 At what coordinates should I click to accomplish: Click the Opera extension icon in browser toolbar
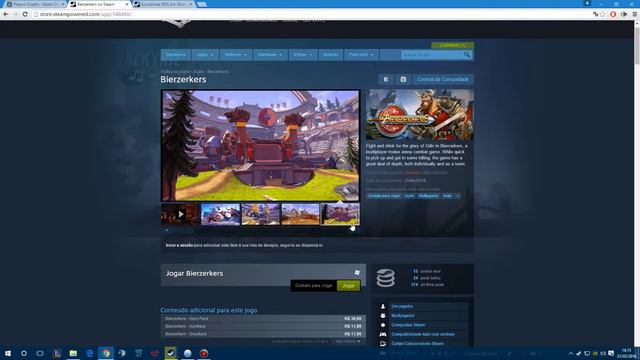tap(613, 14)
